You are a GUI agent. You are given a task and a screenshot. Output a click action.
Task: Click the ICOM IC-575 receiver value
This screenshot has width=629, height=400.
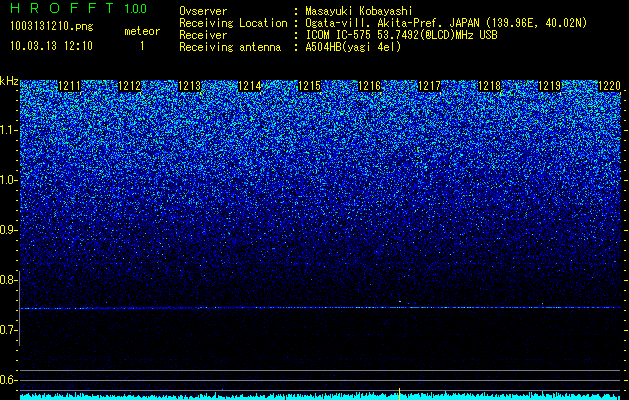click(x=402, y=35)
